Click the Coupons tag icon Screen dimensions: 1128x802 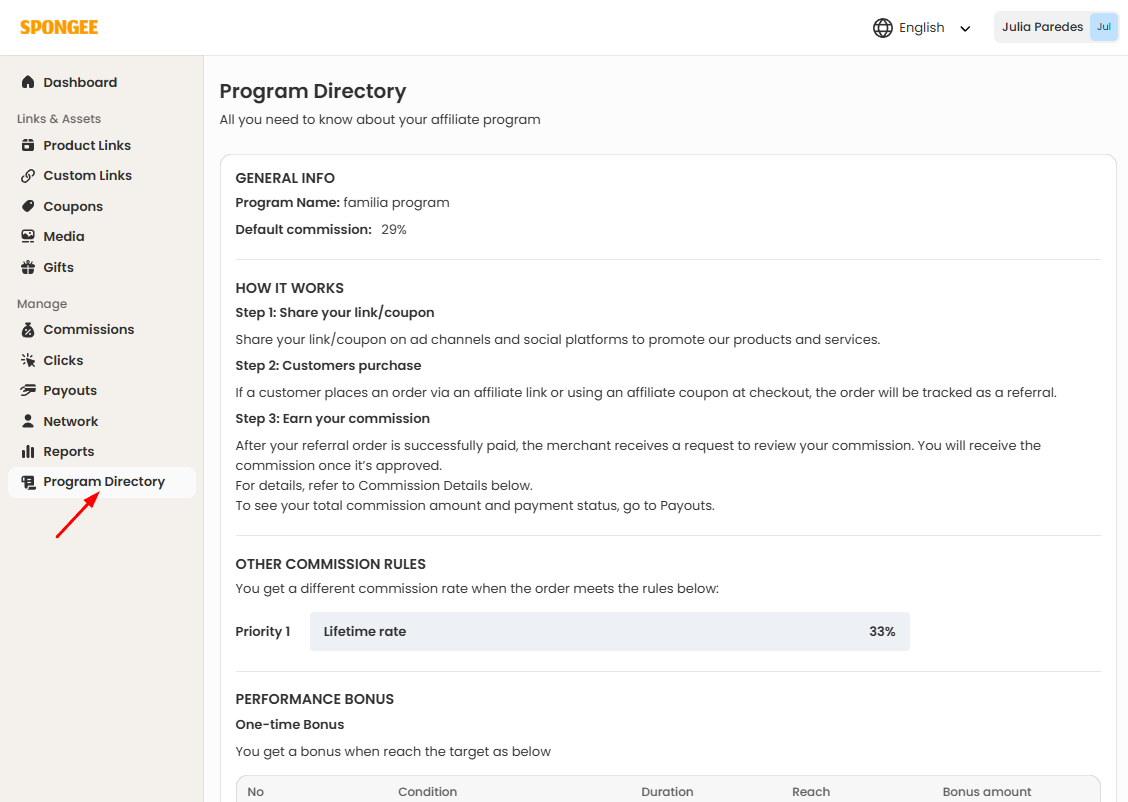(28, 207)
